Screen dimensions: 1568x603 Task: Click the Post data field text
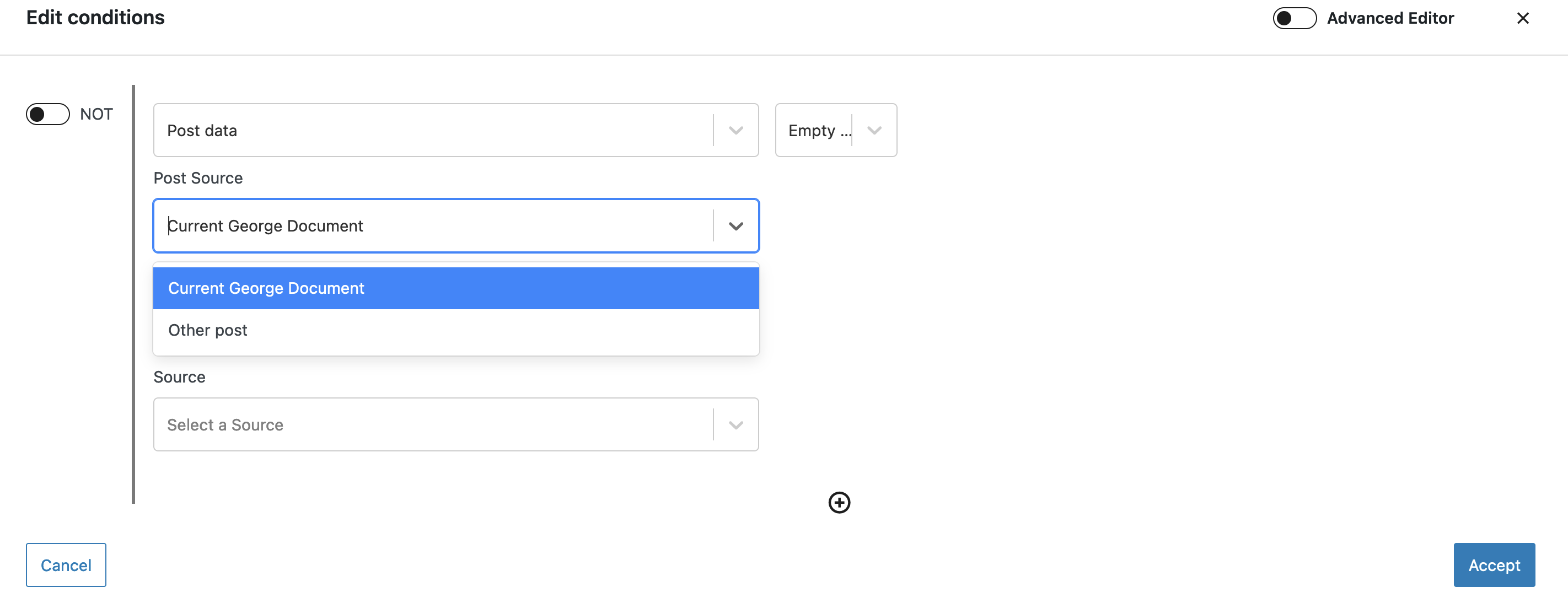(201, 131)
